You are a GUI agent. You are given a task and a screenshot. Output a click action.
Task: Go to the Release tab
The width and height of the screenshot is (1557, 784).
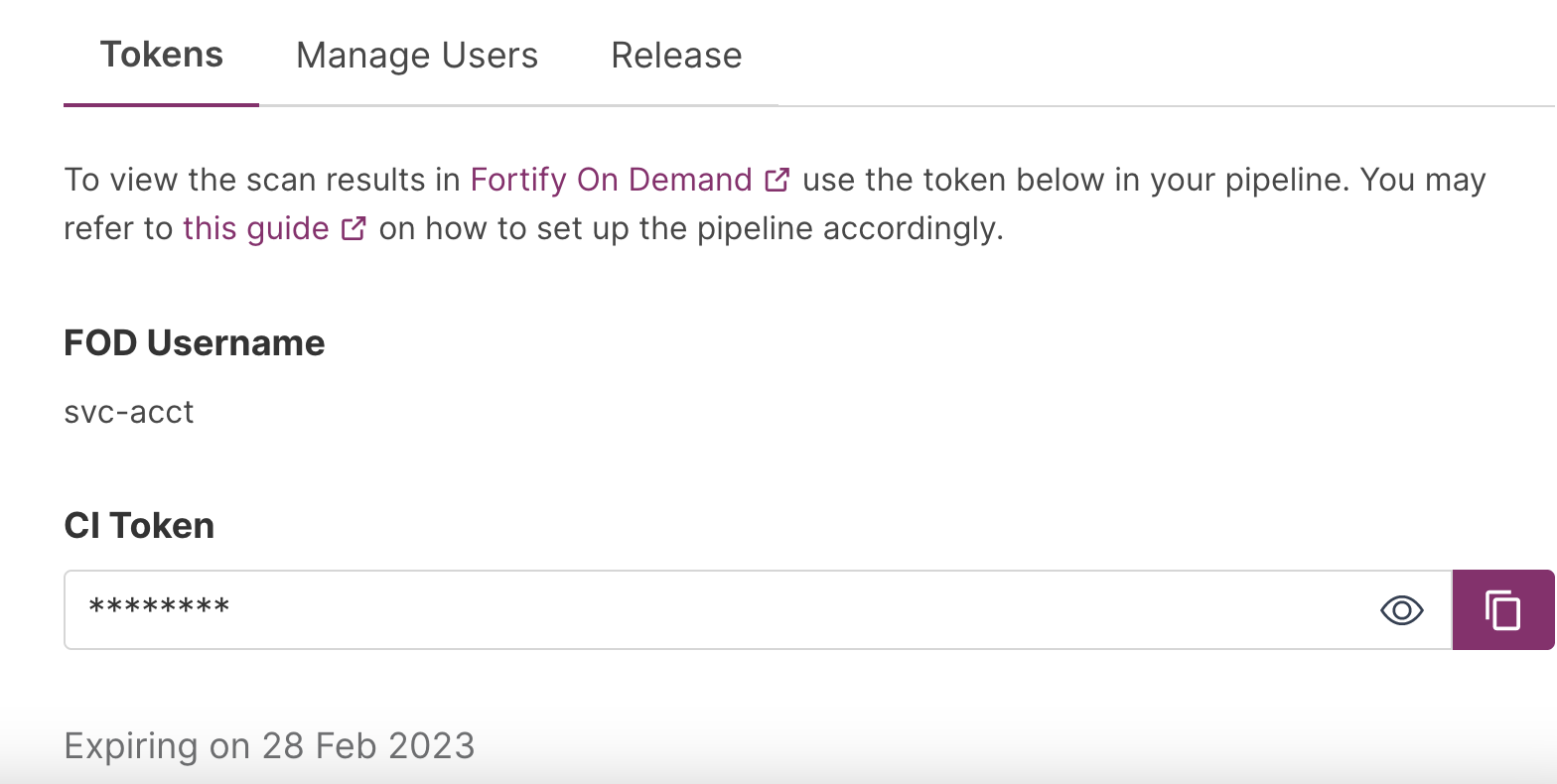click(676, 56)
